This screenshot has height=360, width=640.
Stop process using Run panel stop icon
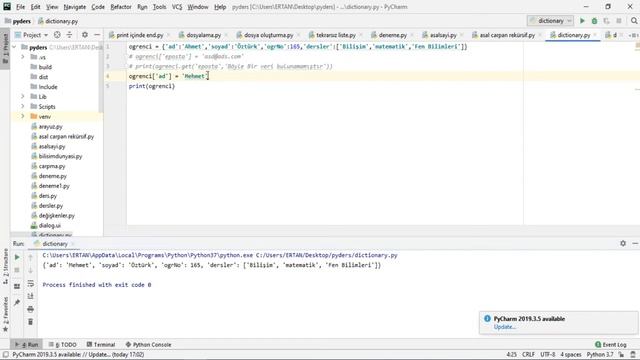(17, 270)
